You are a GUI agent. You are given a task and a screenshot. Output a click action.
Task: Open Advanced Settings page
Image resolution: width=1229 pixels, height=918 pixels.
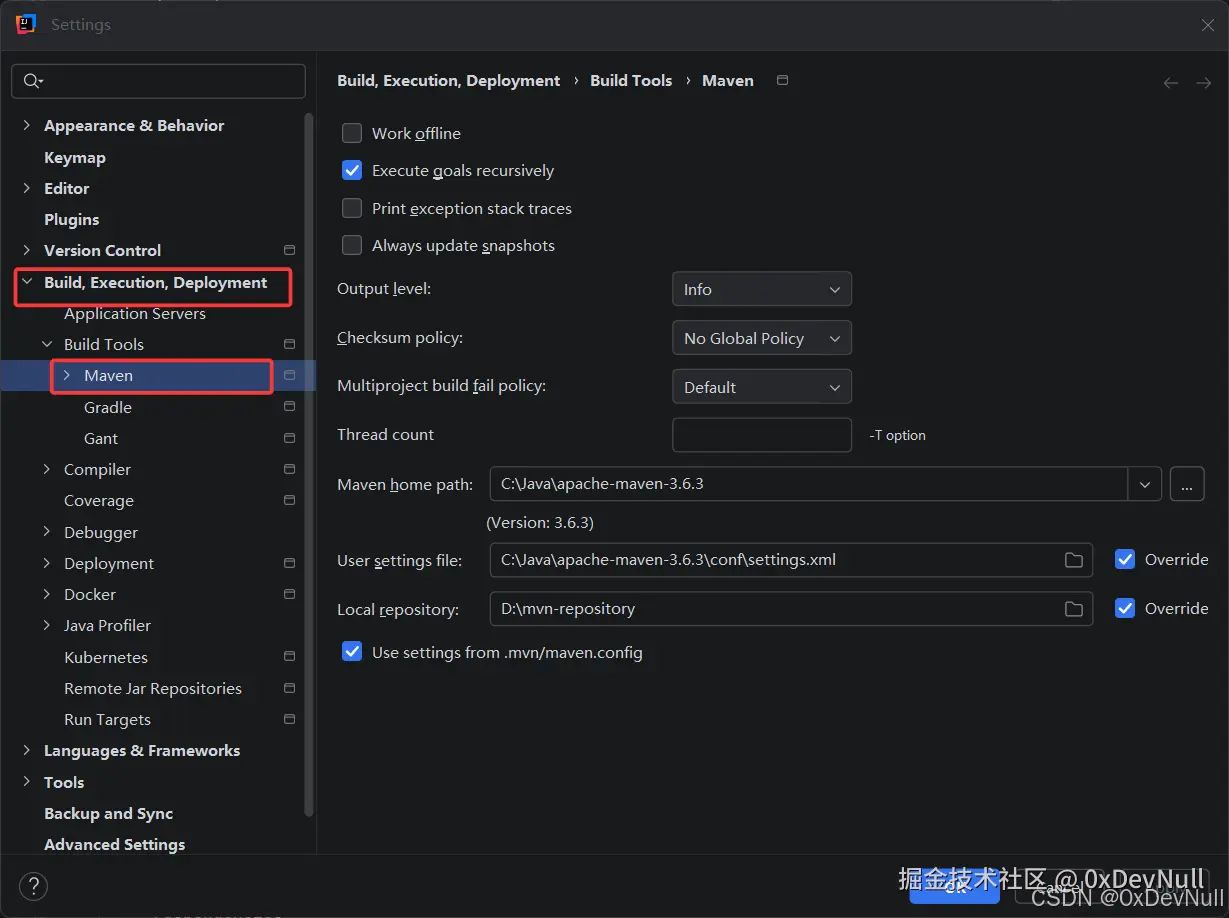tap(115, 844)
